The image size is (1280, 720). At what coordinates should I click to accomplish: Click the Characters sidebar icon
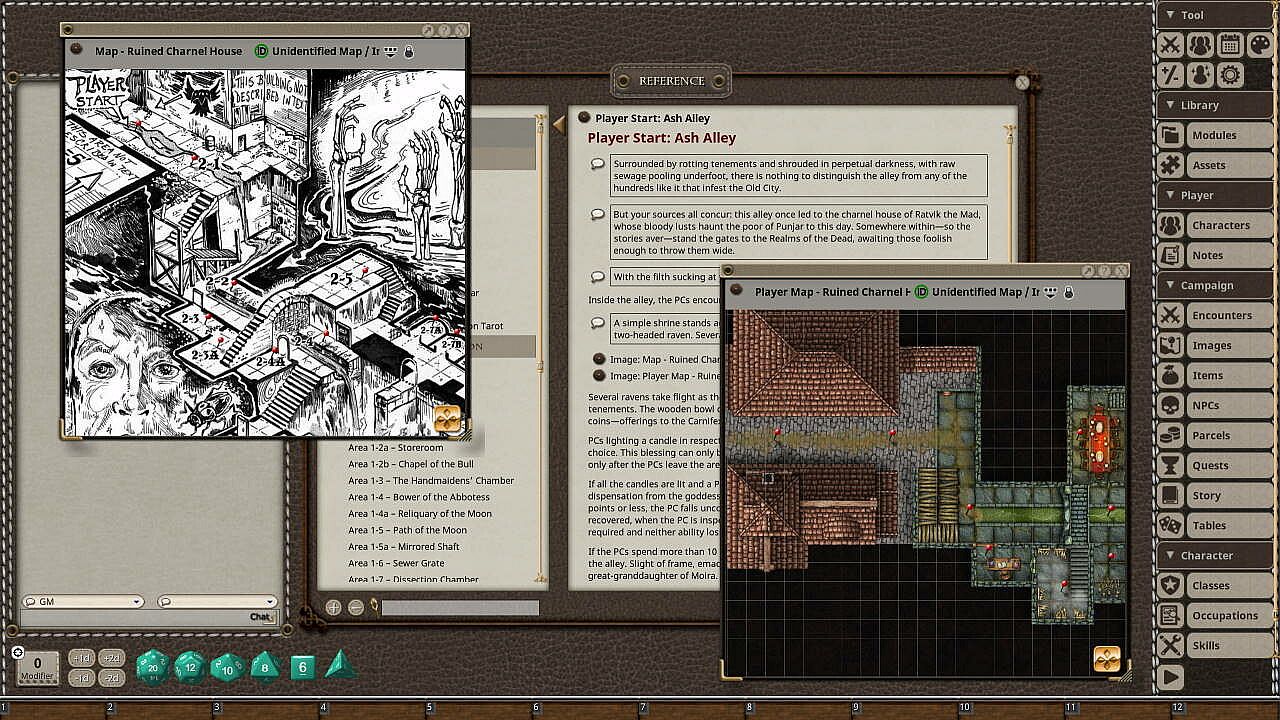coord(1171,225)
